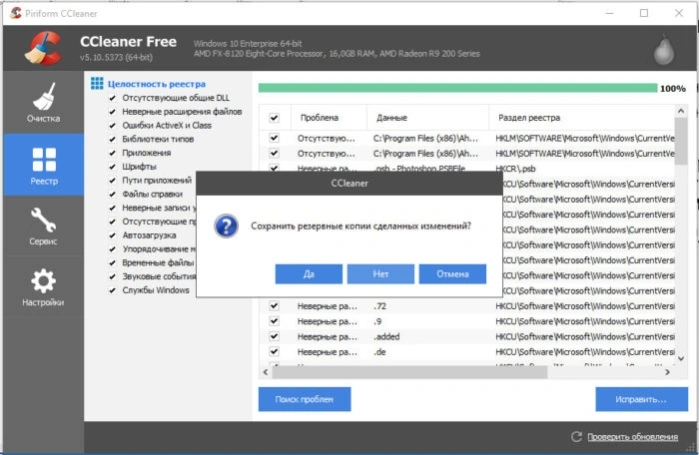The width and height of the screenshot is (699, 455).
Task: Click the refresh icon beside Проверить обновления
Action: coord(576,436)
